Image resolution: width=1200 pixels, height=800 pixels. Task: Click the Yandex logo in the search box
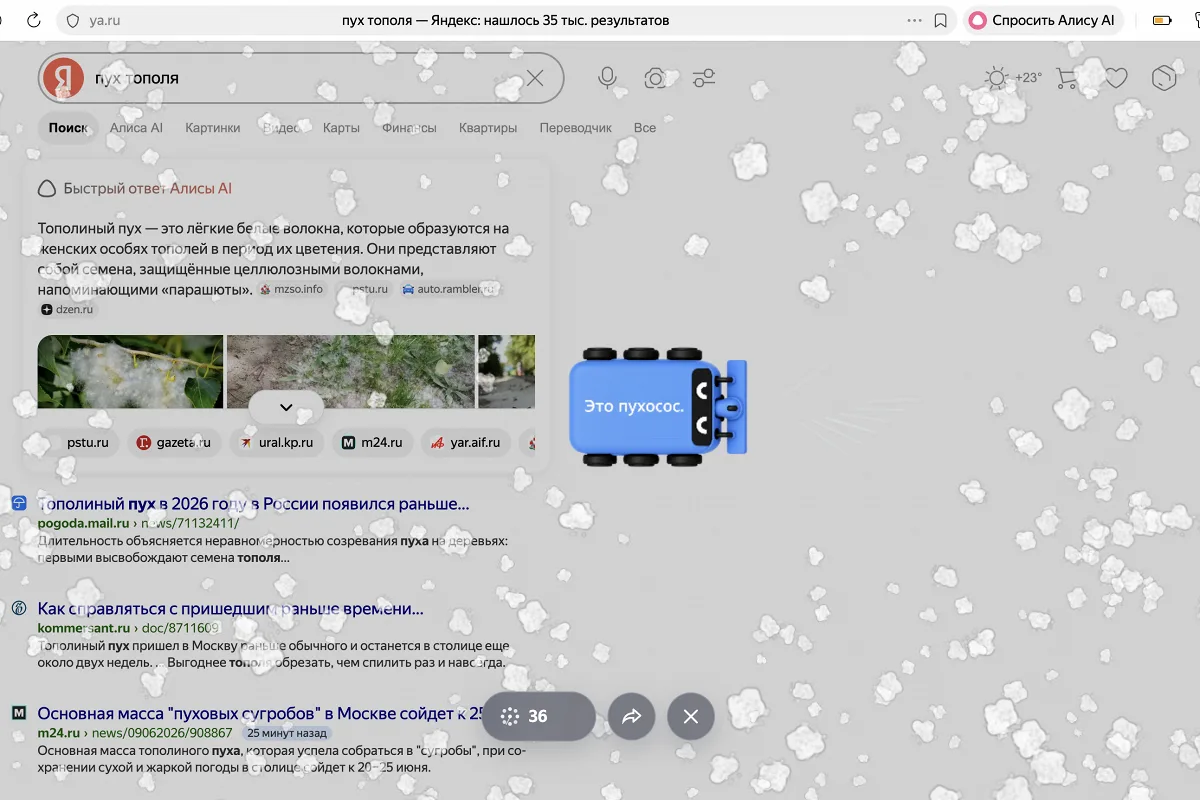(x=64, y=78)
